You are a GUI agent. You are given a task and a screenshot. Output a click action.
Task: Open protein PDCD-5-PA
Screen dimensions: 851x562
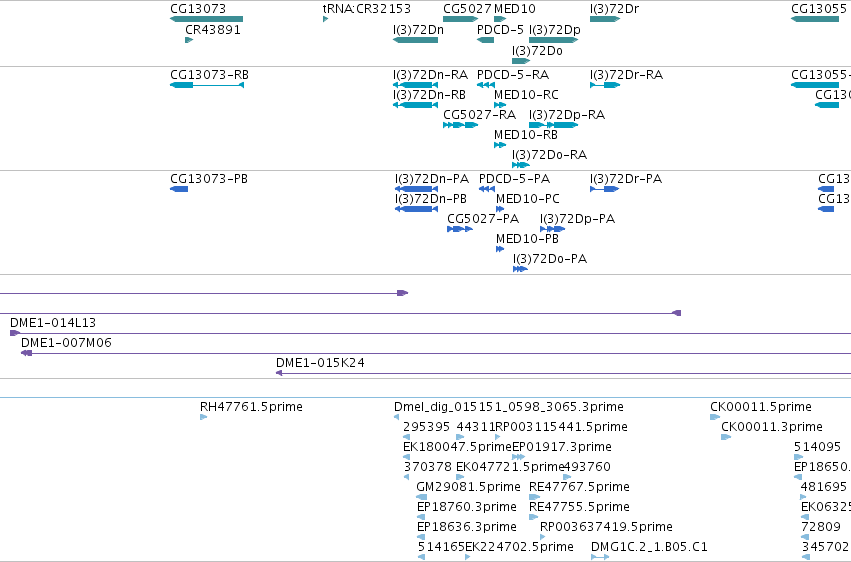coord(487,189)
